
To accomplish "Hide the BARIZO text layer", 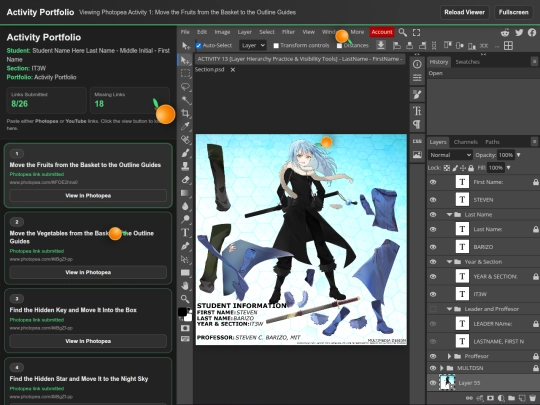I will tap(433, 247).
